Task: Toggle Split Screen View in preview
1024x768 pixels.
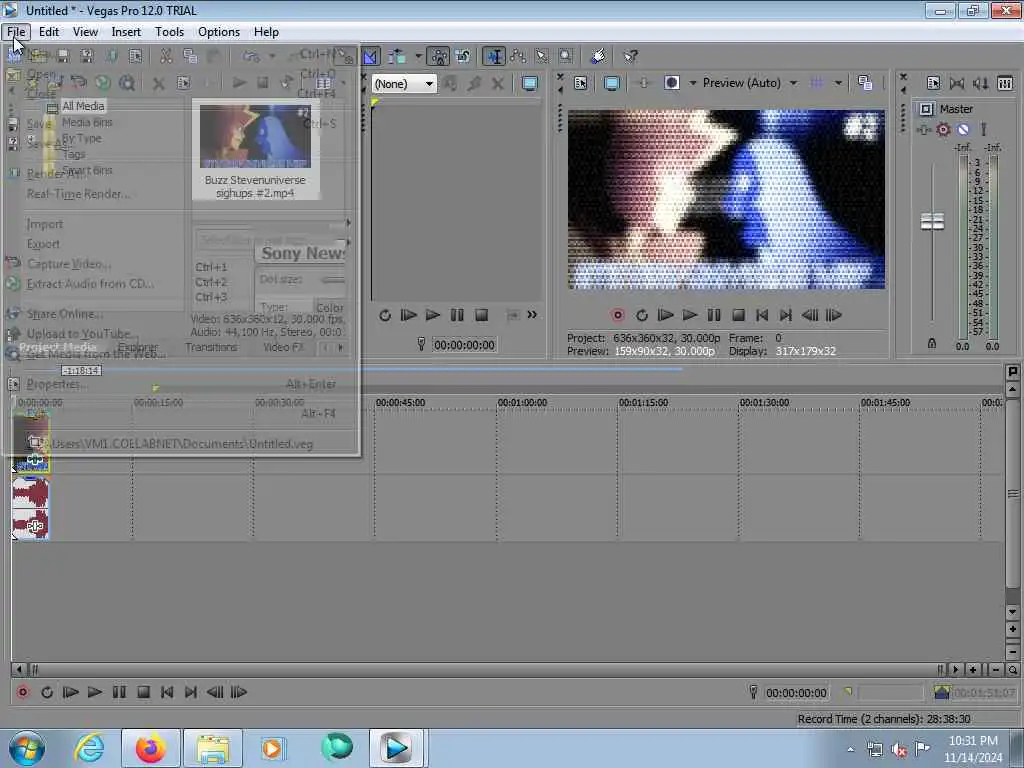Action: point(671,83)
